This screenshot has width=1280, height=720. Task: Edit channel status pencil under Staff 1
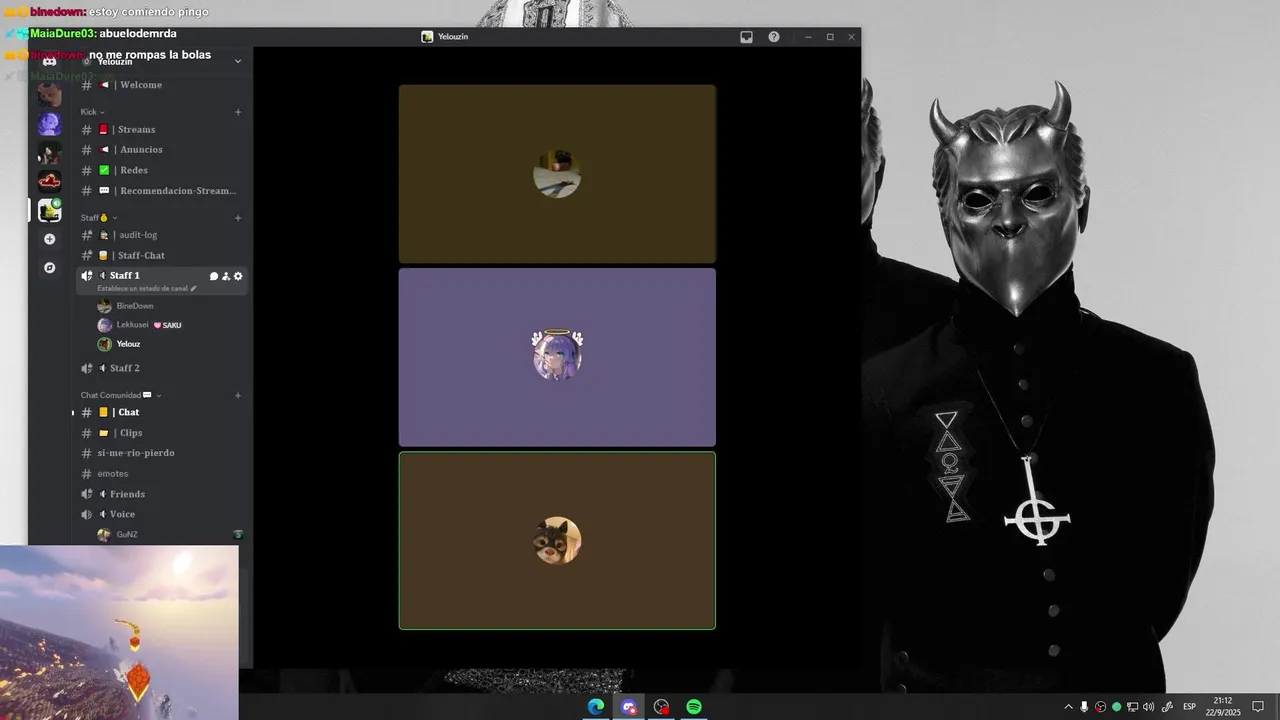(x=194, y=289)
